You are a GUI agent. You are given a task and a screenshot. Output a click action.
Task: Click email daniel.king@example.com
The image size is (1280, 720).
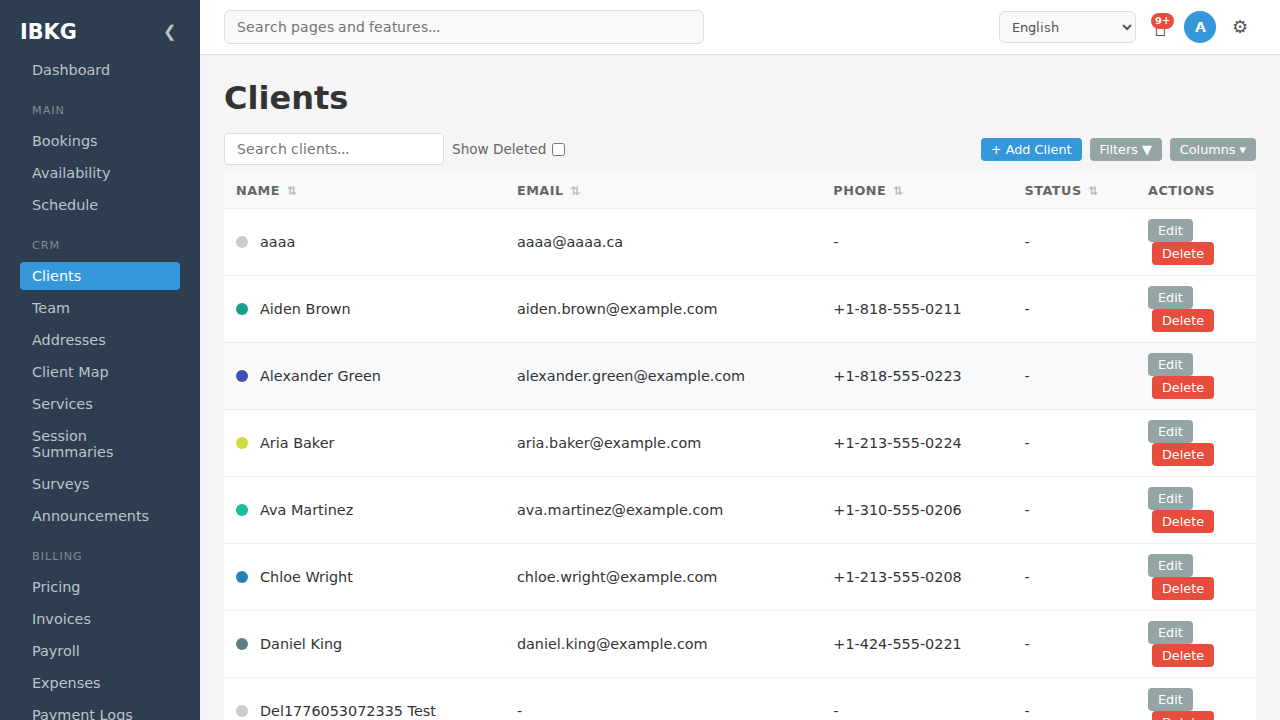pyautogui.click(x=612, y=644)
